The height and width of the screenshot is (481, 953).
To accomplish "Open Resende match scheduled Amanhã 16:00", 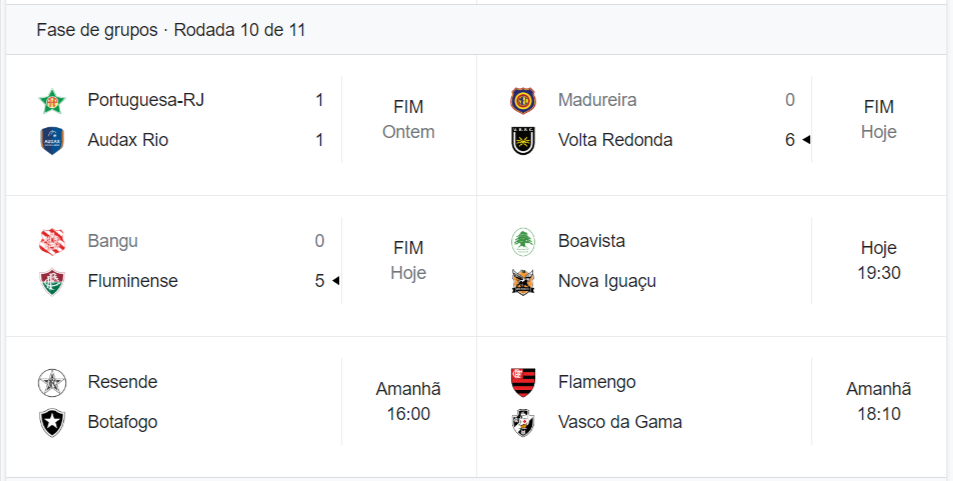I will tap(408, 401).
